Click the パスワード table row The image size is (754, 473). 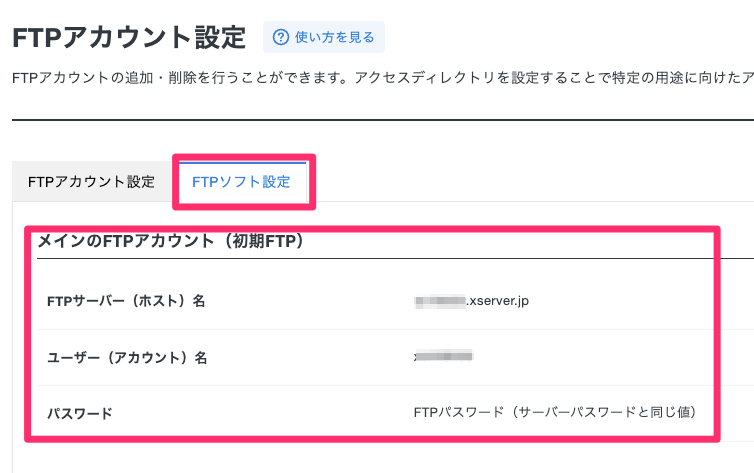(395, 413)
